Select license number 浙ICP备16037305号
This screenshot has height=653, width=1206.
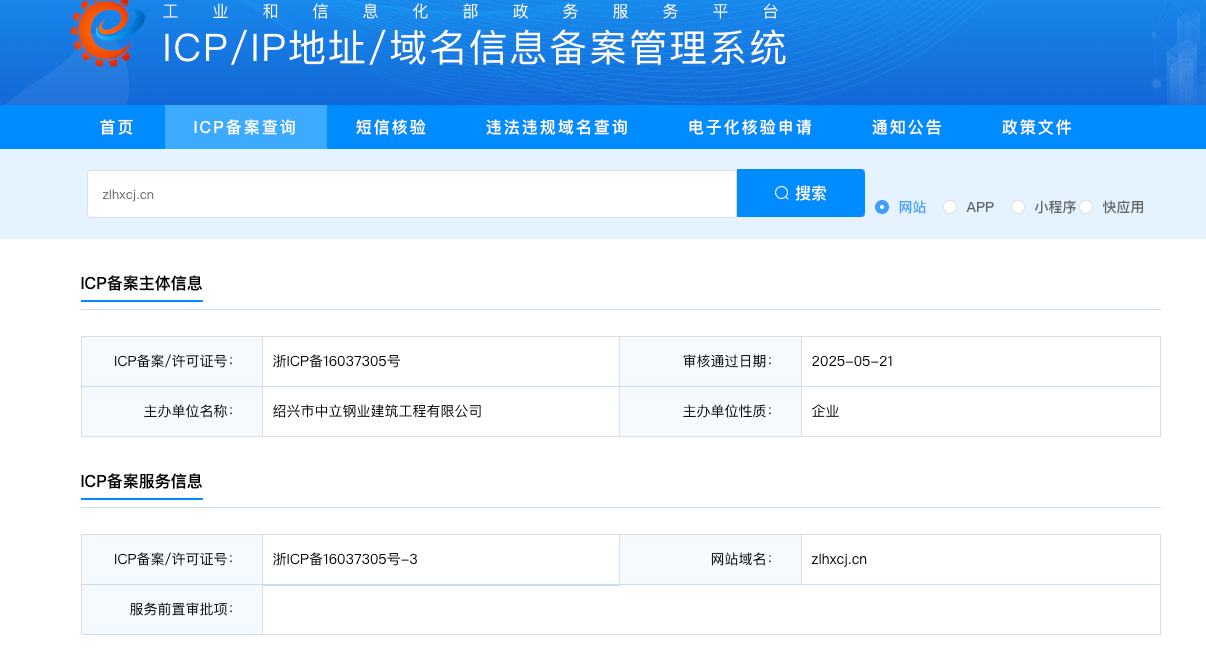[337, 361]
